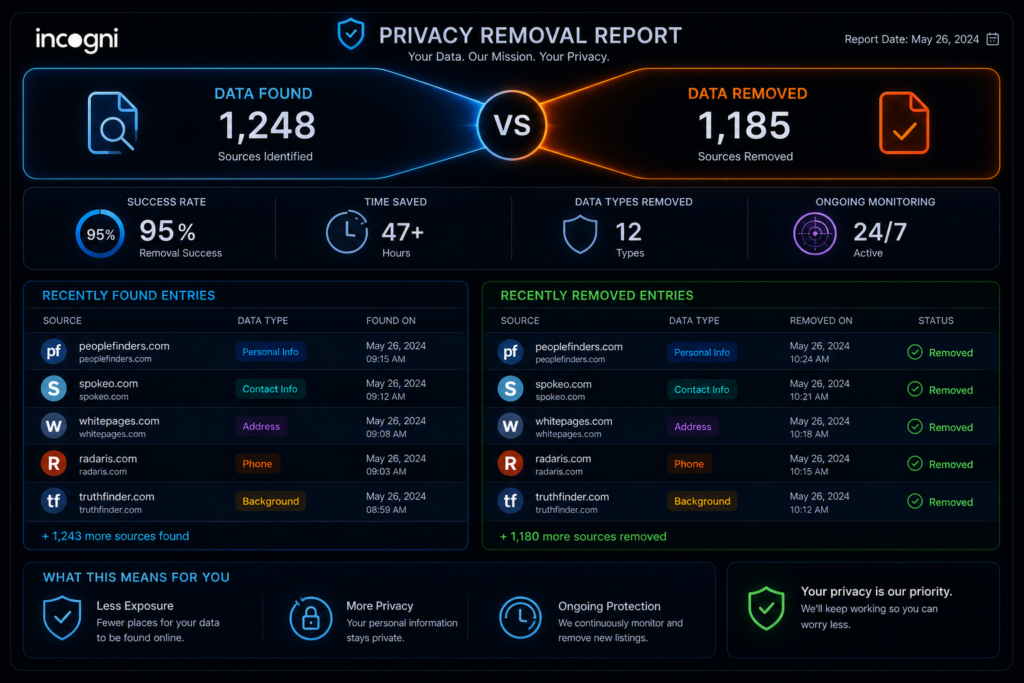Click the truthfinder tf icon in removed entries
Image resolution: width=1024 pixels, height=683 pixels.
tap(510, 501)
